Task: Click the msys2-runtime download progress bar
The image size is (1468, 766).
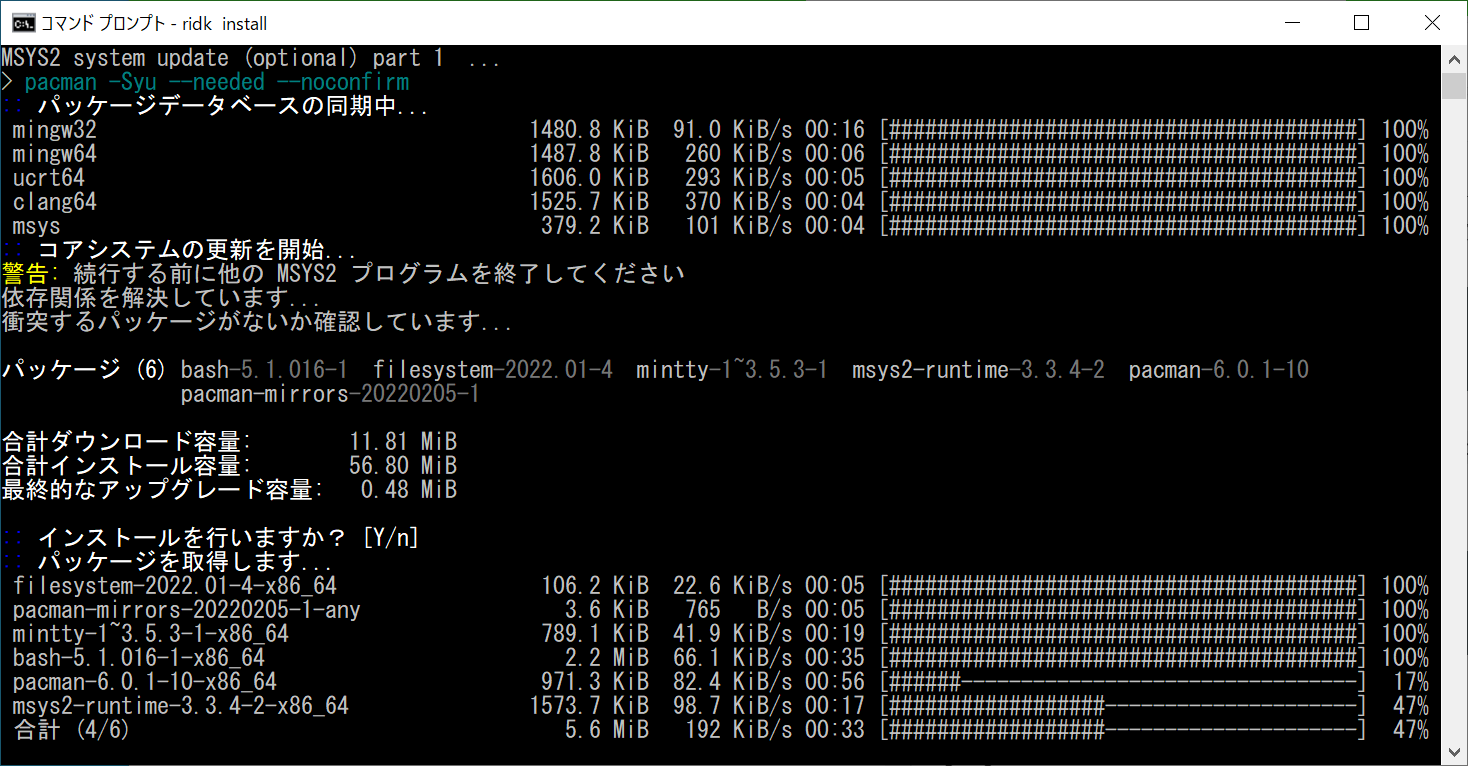Action: pos(1120,706)
